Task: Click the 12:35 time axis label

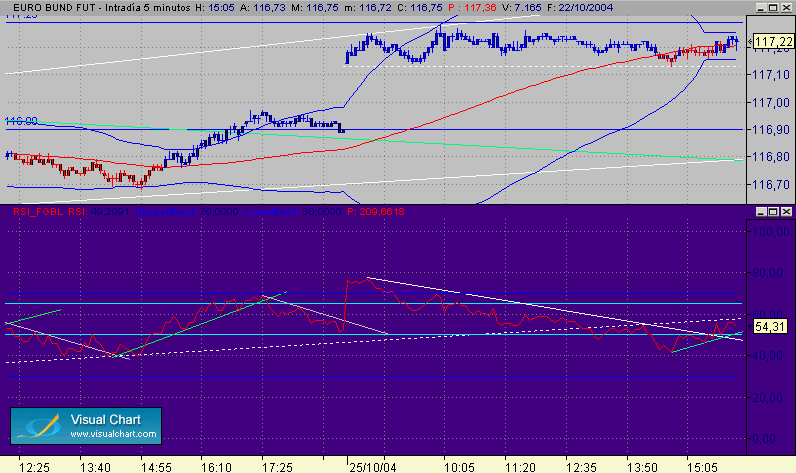Action: coord(581,467)
